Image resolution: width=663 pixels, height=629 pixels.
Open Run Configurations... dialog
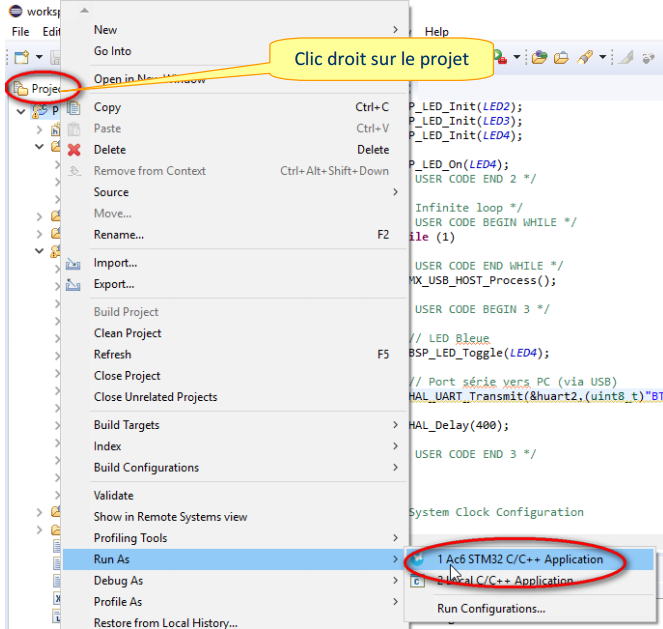[490, 608]
